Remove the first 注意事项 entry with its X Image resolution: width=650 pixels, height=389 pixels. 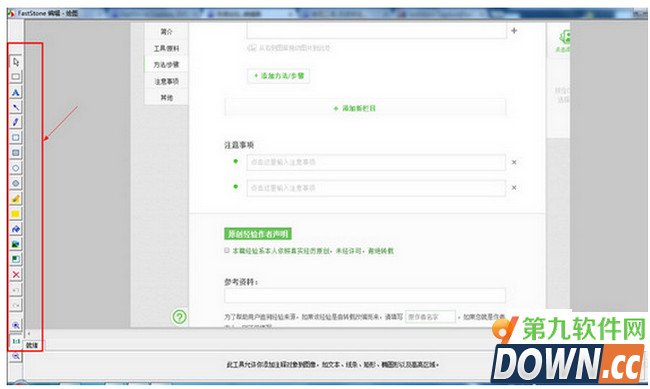[514, 162]
